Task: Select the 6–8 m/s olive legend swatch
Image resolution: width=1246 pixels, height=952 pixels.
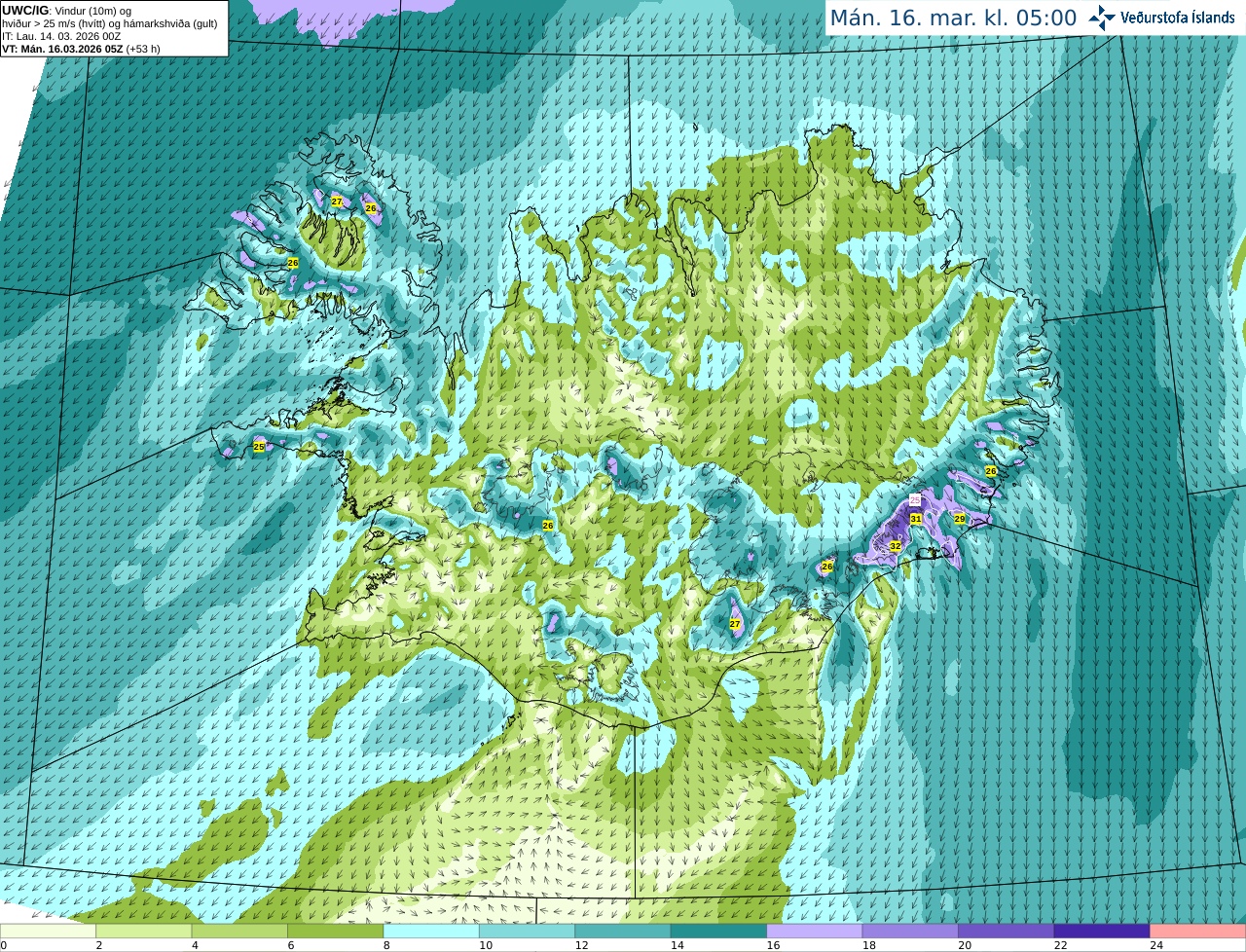Action: (x=336, y=931)
